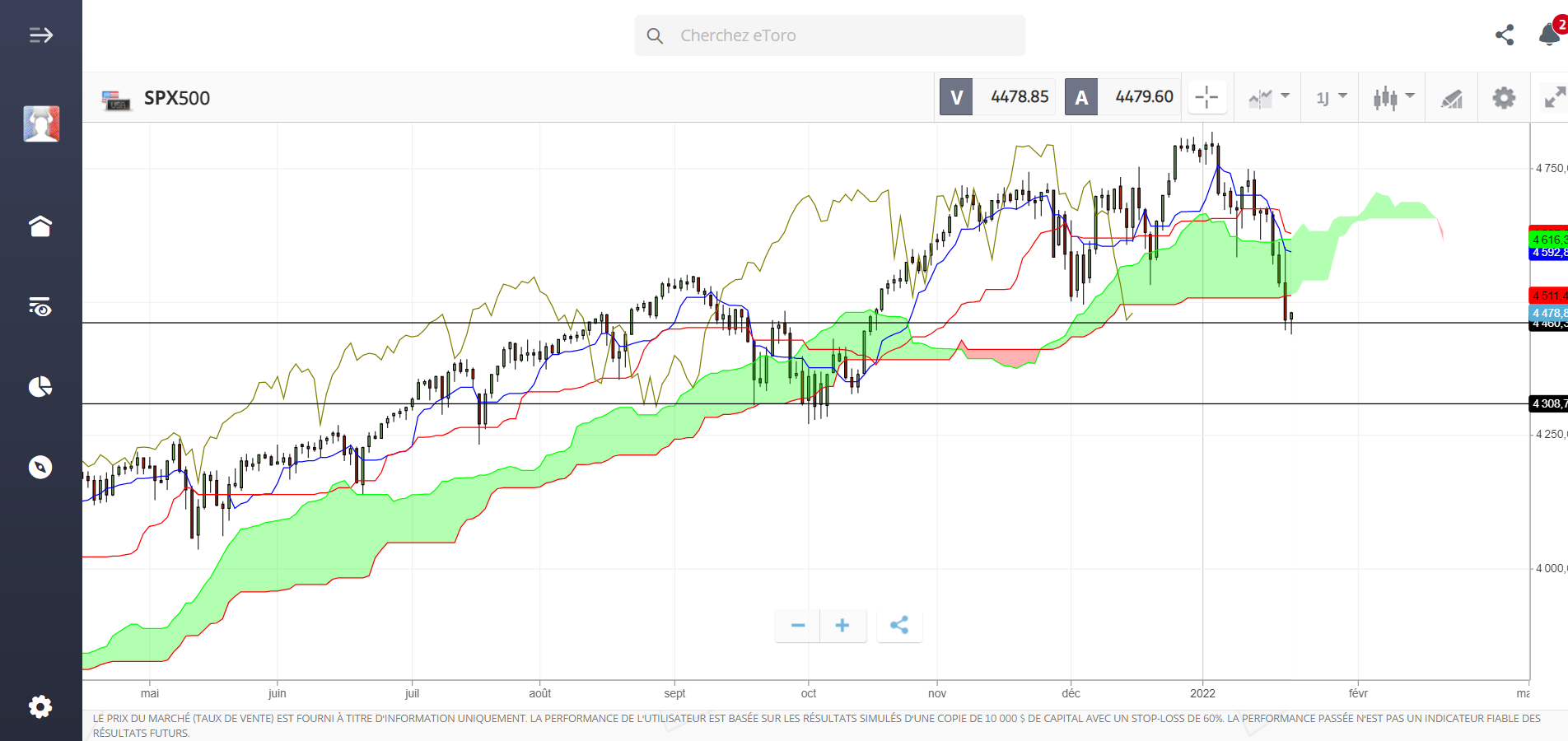Open the discover compass icon
The height and width of the screenshot is (741, 1568).
click(x=40, y=467)
